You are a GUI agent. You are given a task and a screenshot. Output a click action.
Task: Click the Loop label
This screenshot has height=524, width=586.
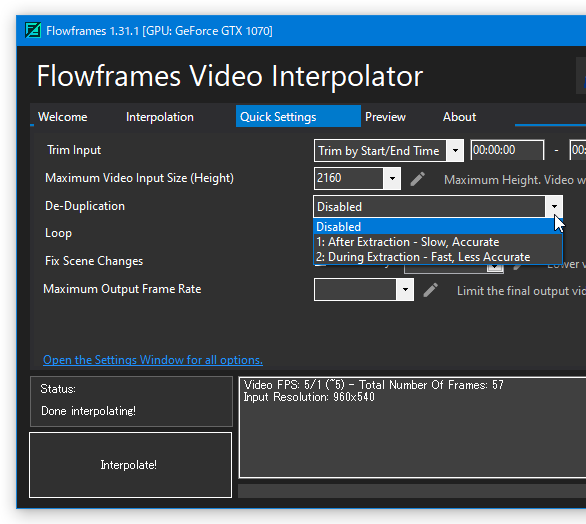pyautogui.click(x=58, y=233)
